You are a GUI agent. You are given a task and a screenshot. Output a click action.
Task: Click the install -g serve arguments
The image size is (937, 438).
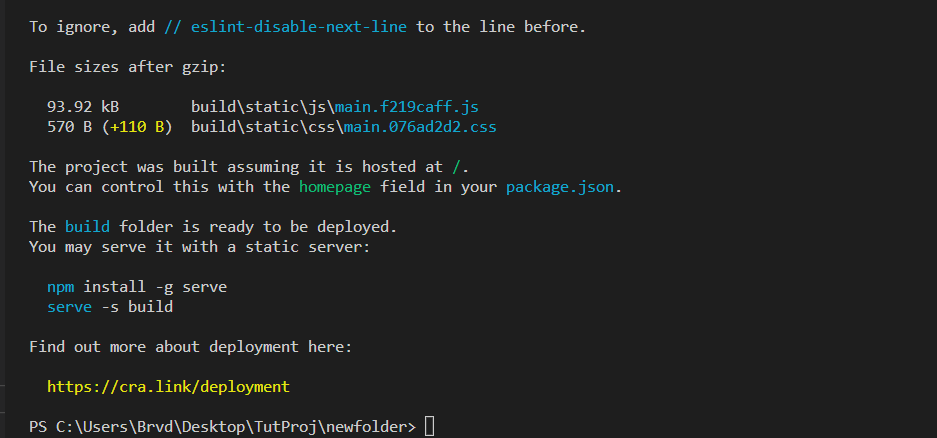[x=155, y=287]
